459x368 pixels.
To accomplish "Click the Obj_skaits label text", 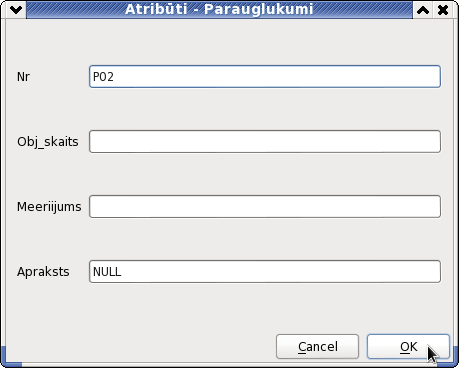I will point(48,142).
